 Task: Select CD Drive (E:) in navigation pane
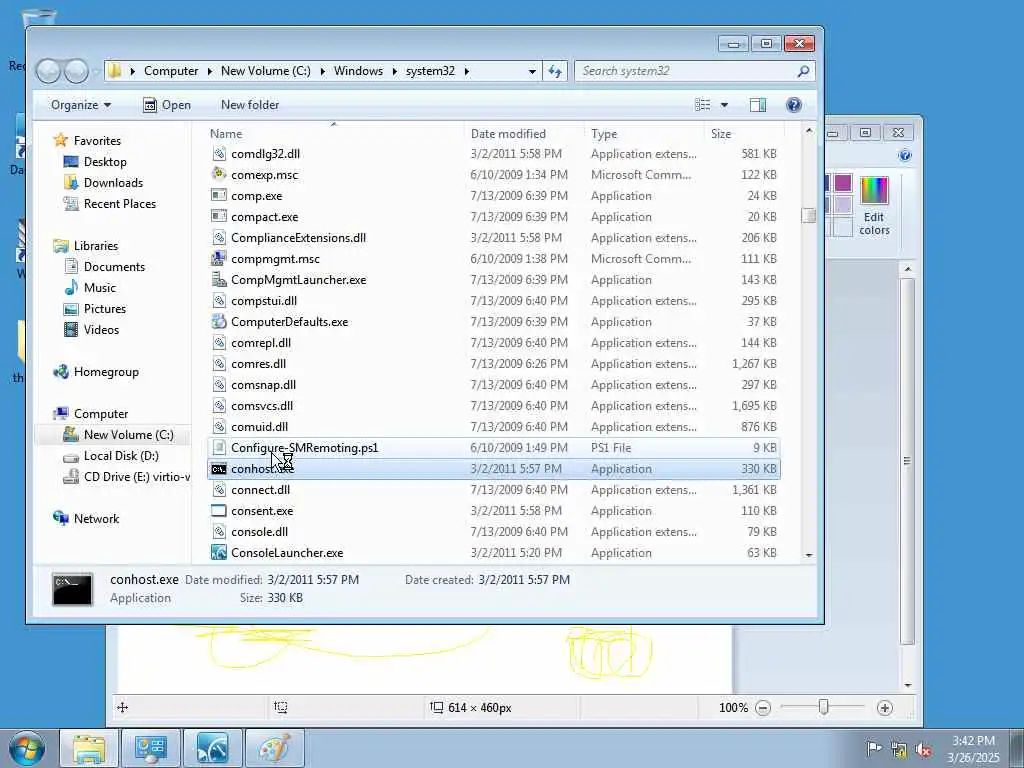coord(136,477)
